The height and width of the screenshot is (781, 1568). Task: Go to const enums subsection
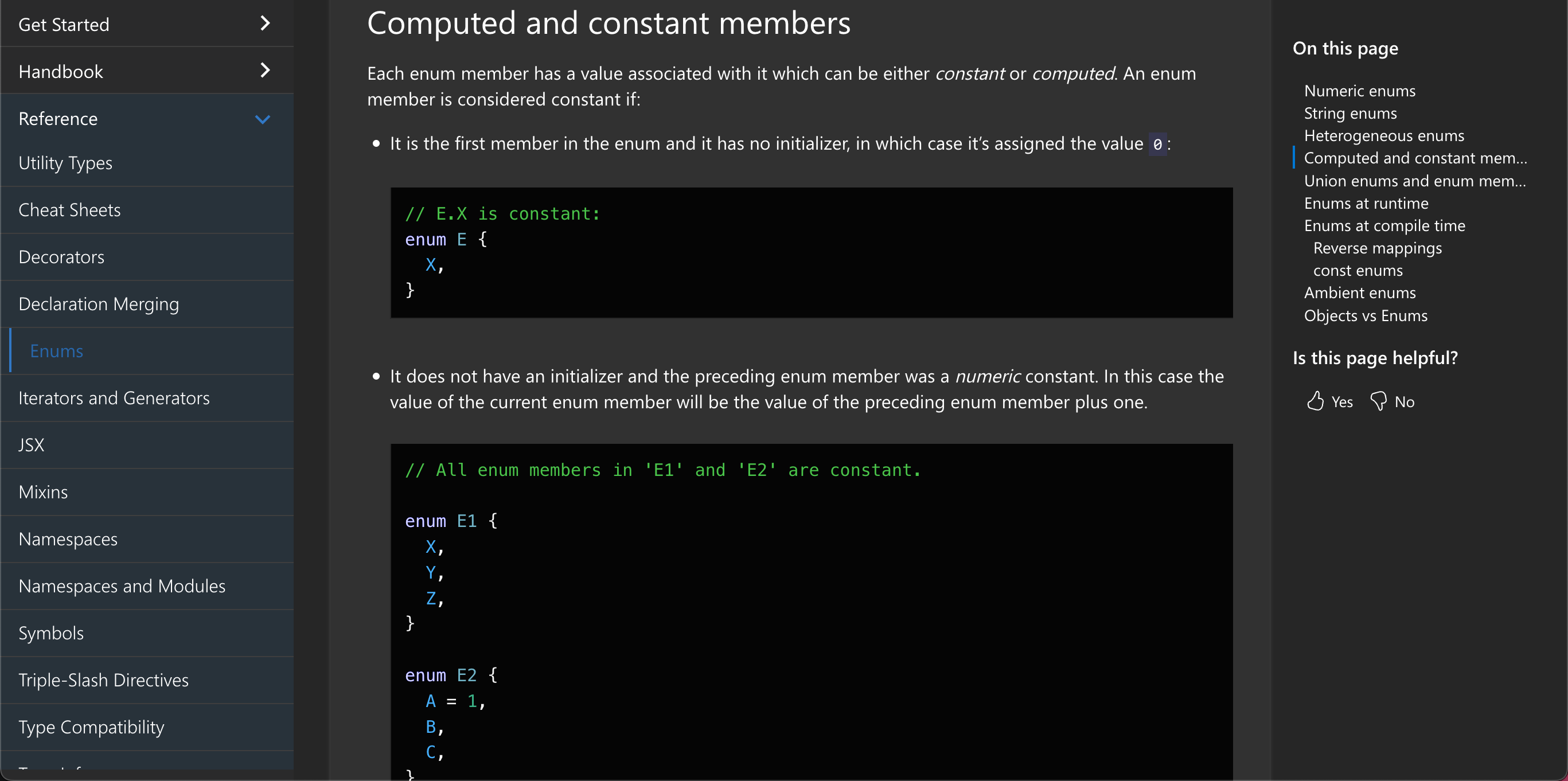tap(1358, 271)
